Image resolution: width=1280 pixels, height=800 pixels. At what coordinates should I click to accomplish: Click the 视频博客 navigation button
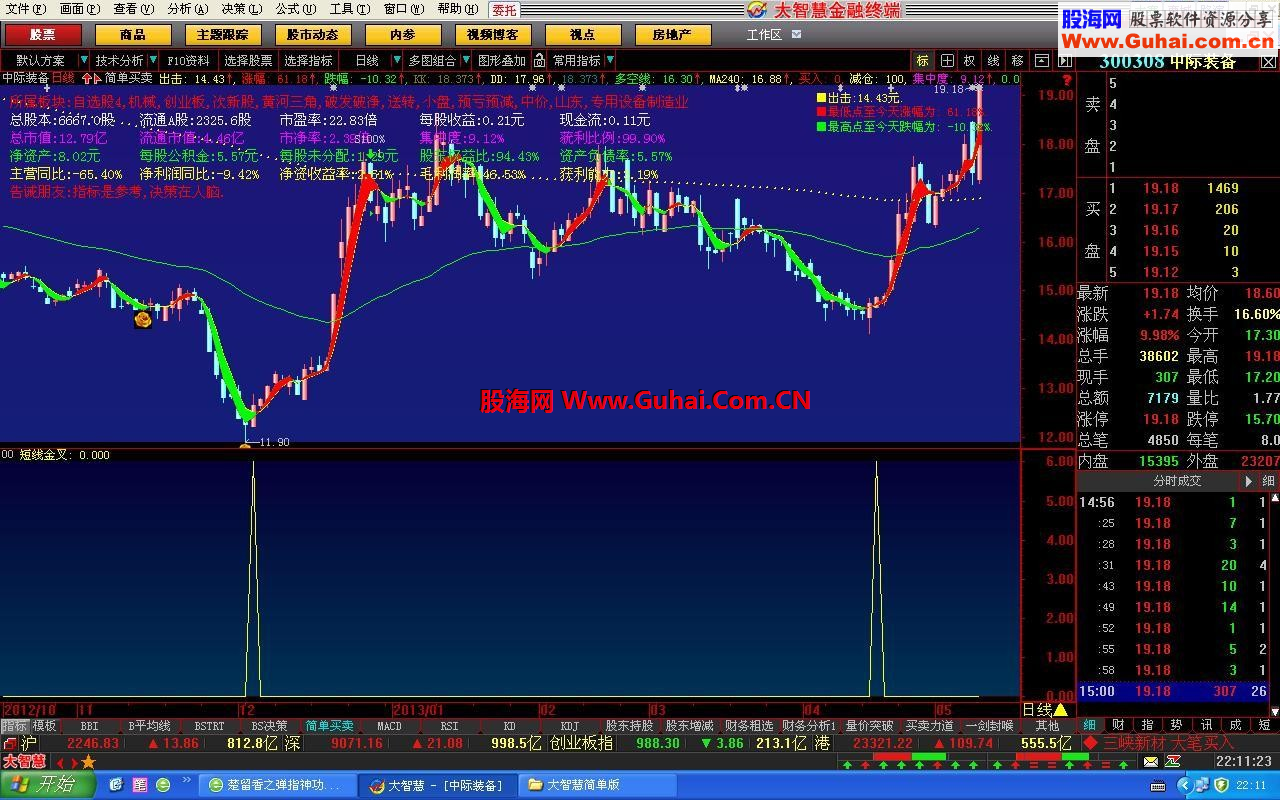(493, 35)
